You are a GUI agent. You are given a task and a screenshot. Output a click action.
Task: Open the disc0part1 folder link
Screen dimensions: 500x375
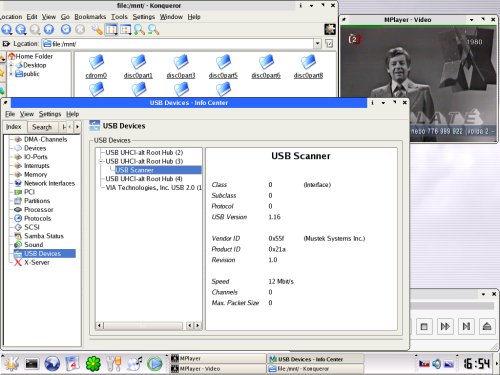click(138, 76)
